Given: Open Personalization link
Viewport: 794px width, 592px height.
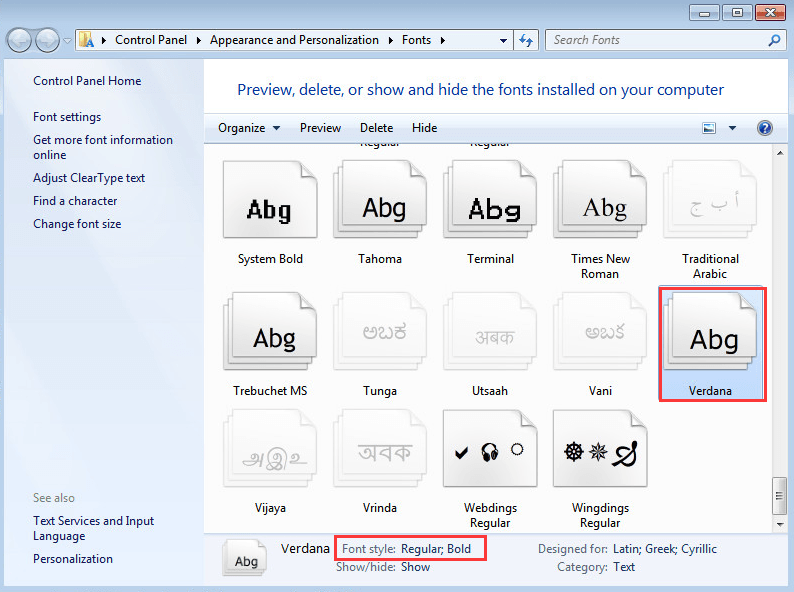Looking at the screenshot, I should click(73, 559).
